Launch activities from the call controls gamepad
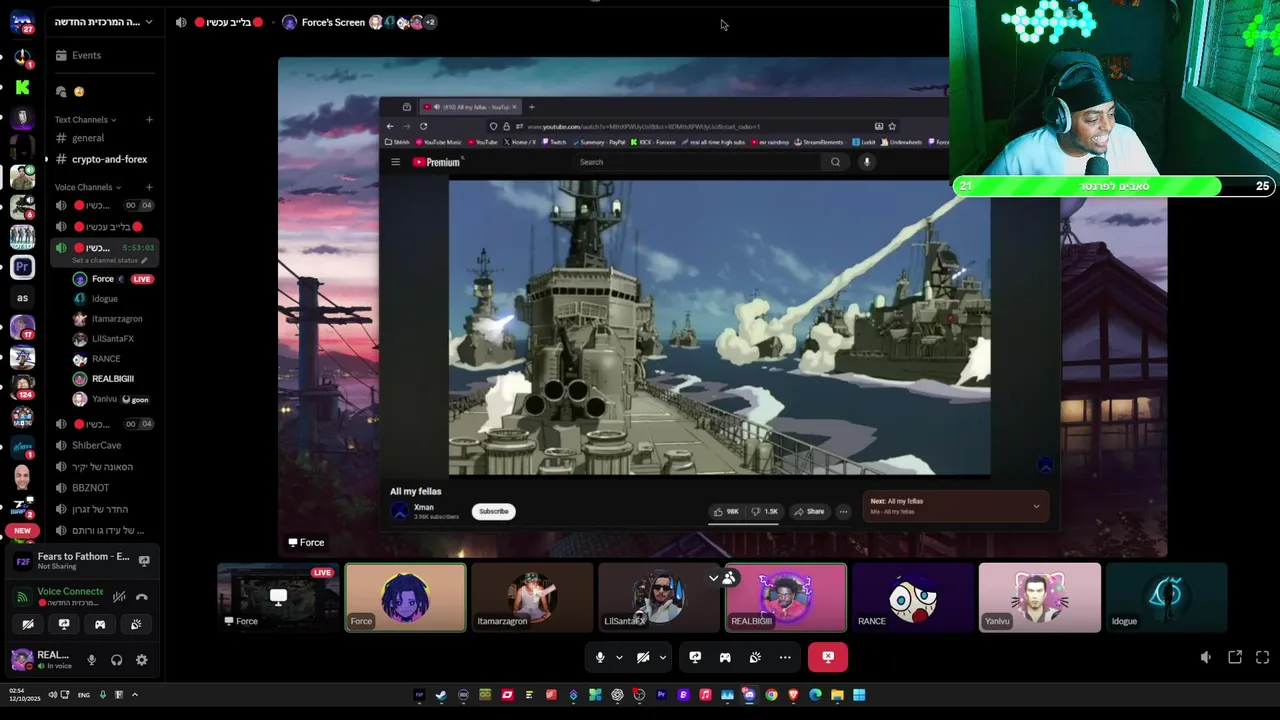Screen dimensions: 1280x720 tap(725, 657)
